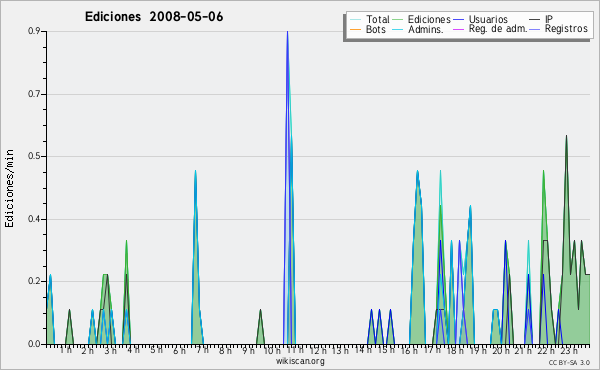This screenshot has height=370, width=600.
Task: Click the '11 h' x-axis label
Action: pos(295,350)
